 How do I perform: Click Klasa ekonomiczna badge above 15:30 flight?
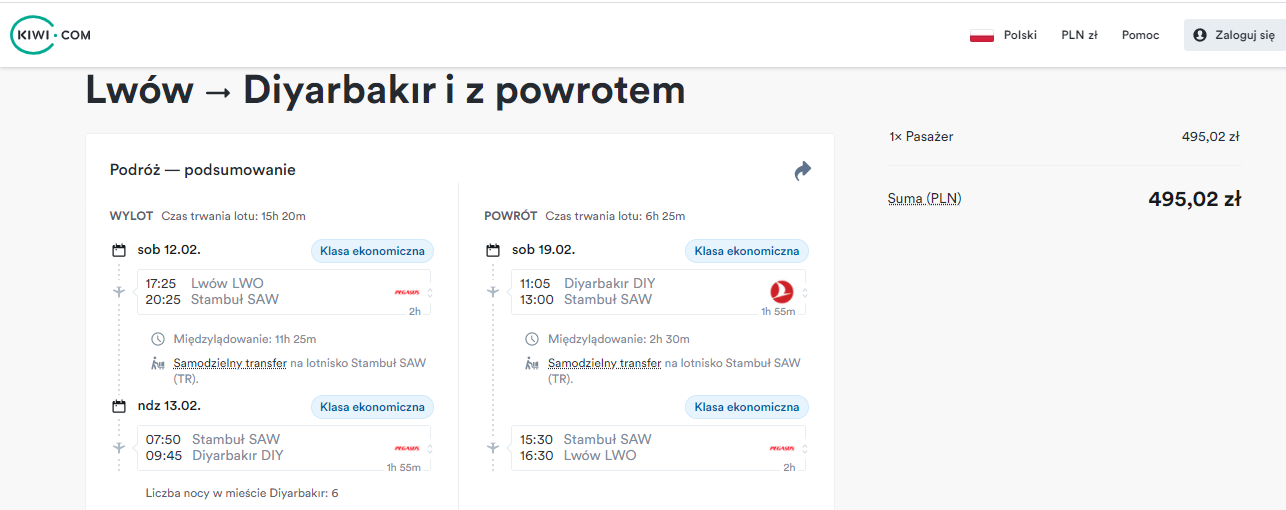click(747, 407)
